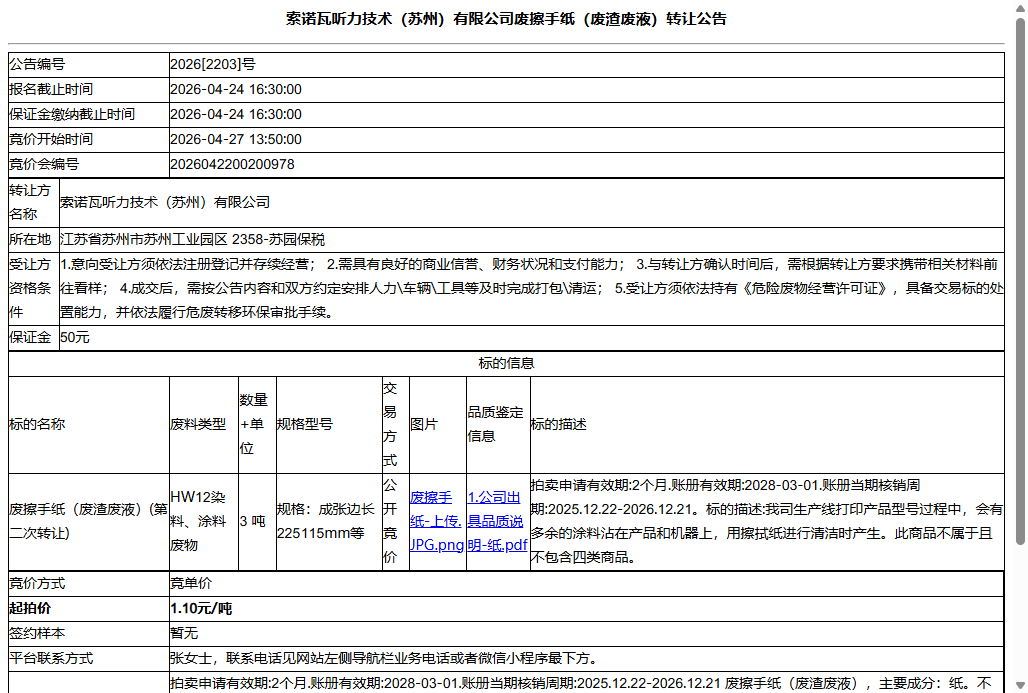Viewport: 1028px width, 693px height.
Task: Click the 报名截止时间 label
Action: 51,89
